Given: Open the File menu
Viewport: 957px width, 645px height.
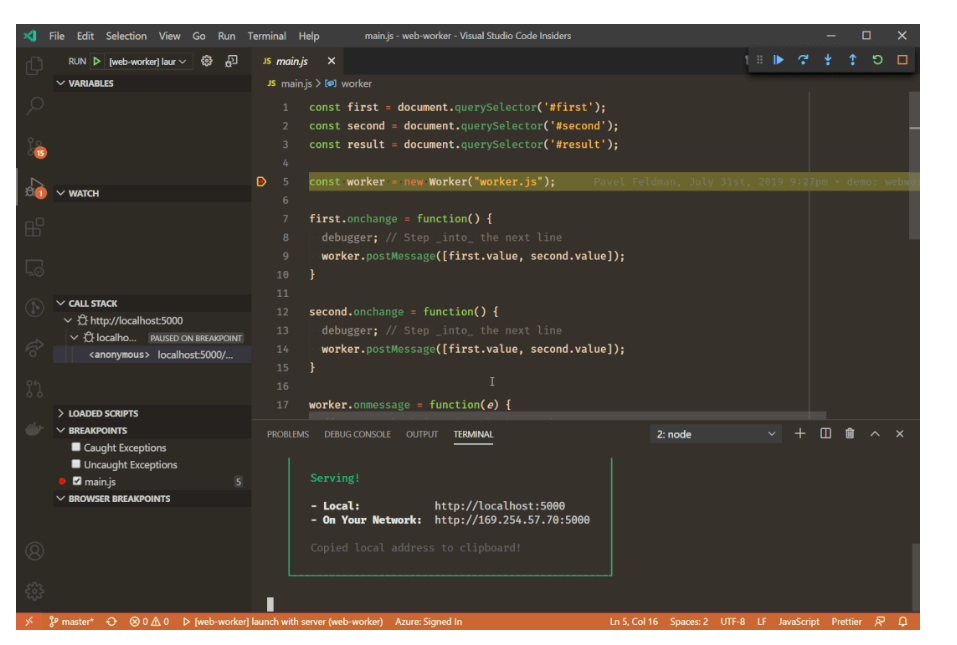Looking at the screenshot, I should 57,36.
